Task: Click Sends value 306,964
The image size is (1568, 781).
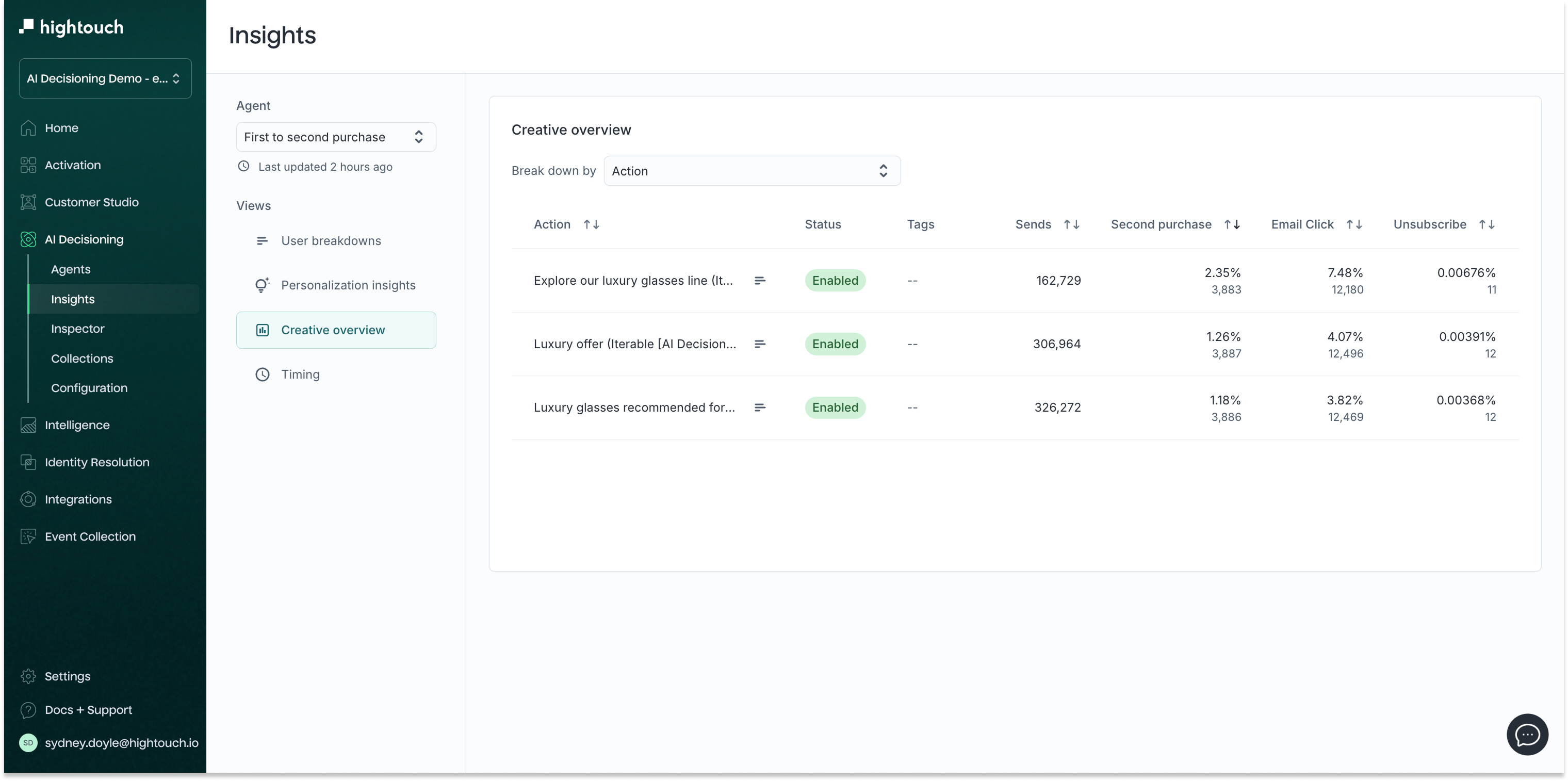Action: (1057, 344)
